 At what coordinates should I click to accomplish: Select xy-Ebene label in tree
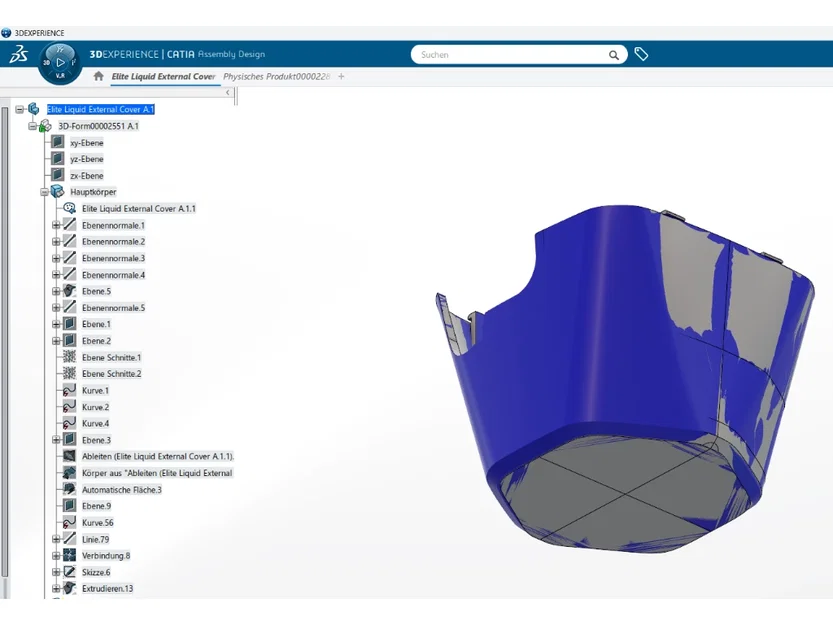pos(87,142)
